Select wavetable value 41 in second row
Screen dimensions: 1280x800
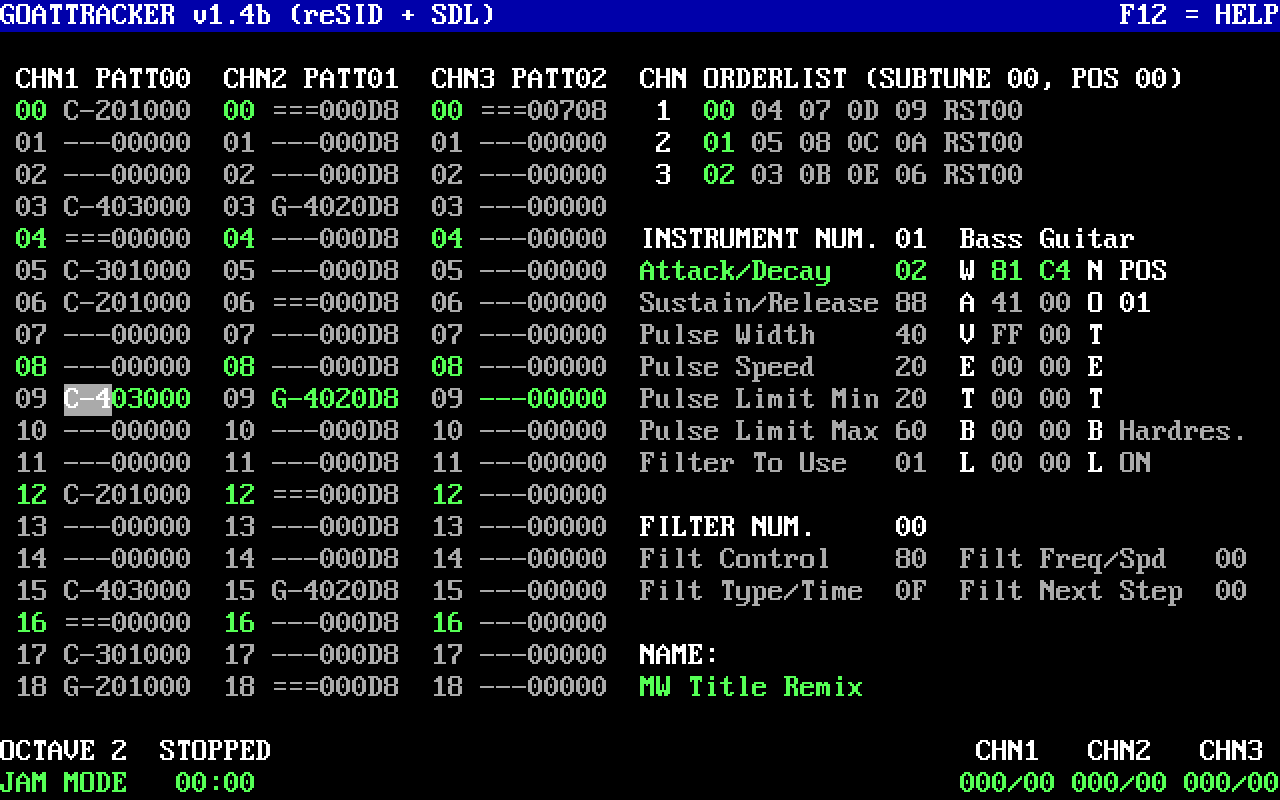[1007, 303]
